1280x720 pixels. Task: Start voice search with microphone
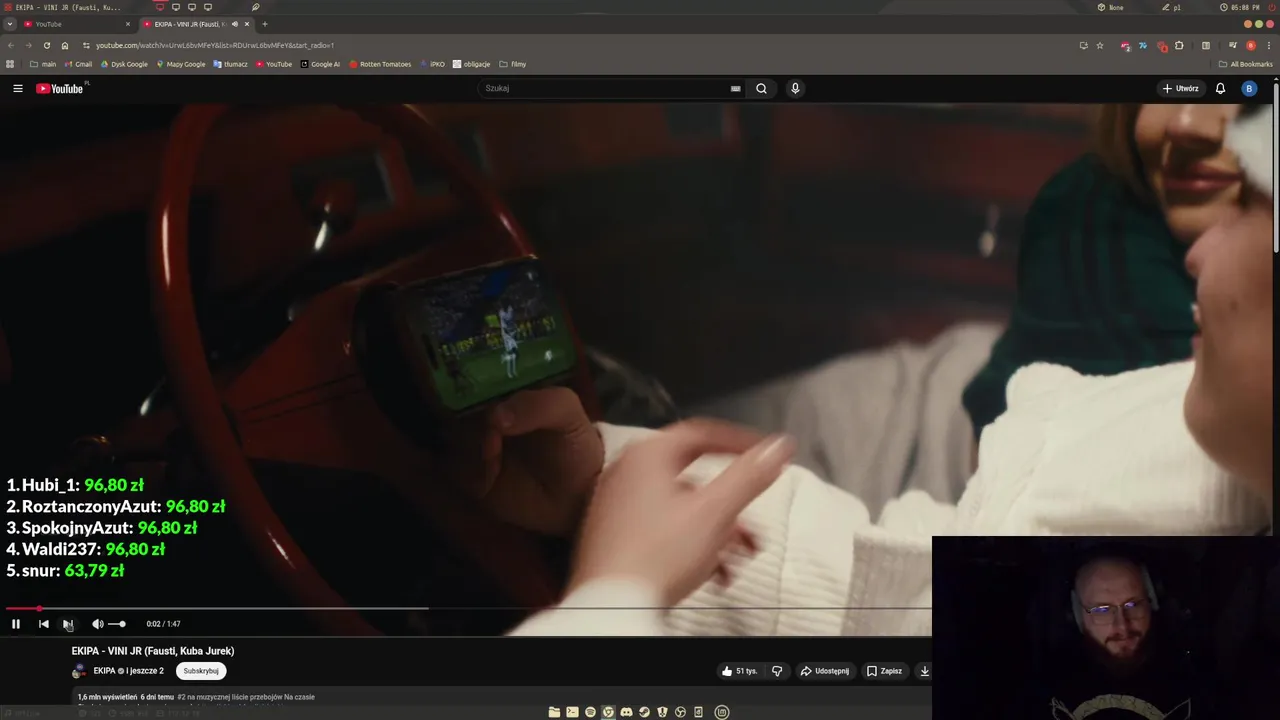[x=795, y=88]
